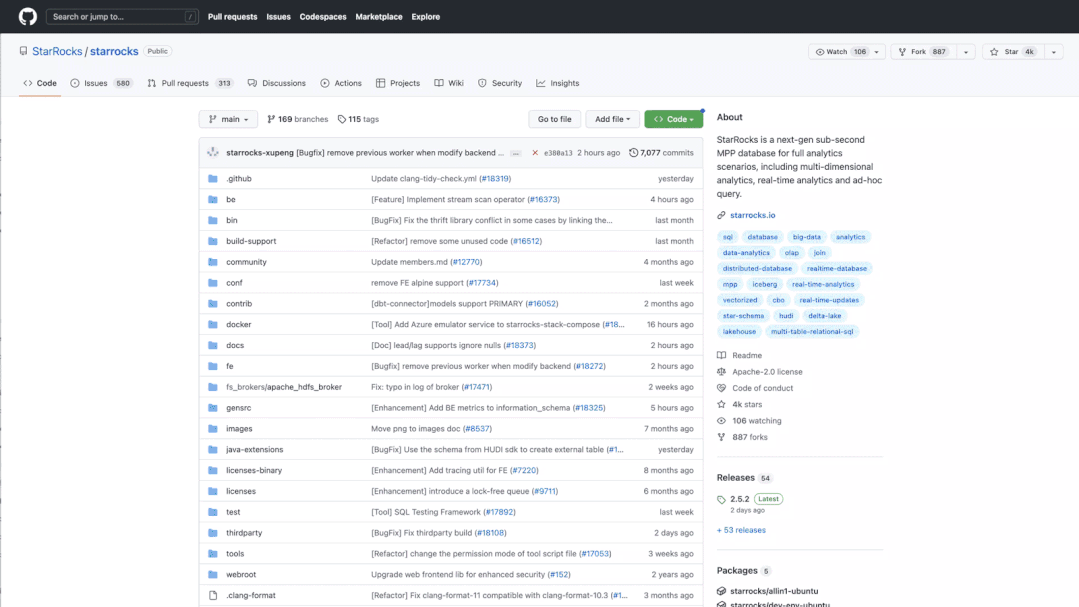
Task: Open the + 53 releases link
Action: coord(741,530)
